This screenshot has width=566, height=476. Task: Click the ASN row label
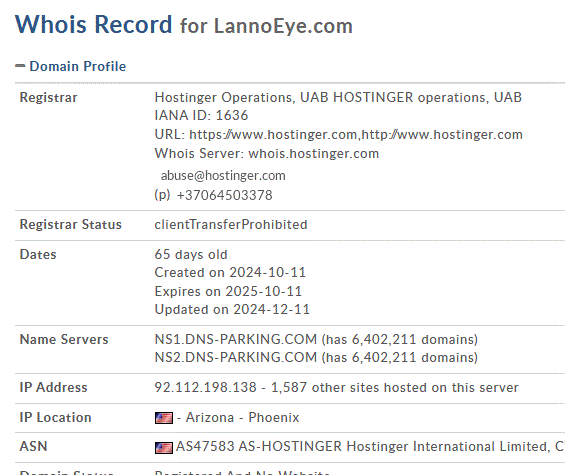33,446
